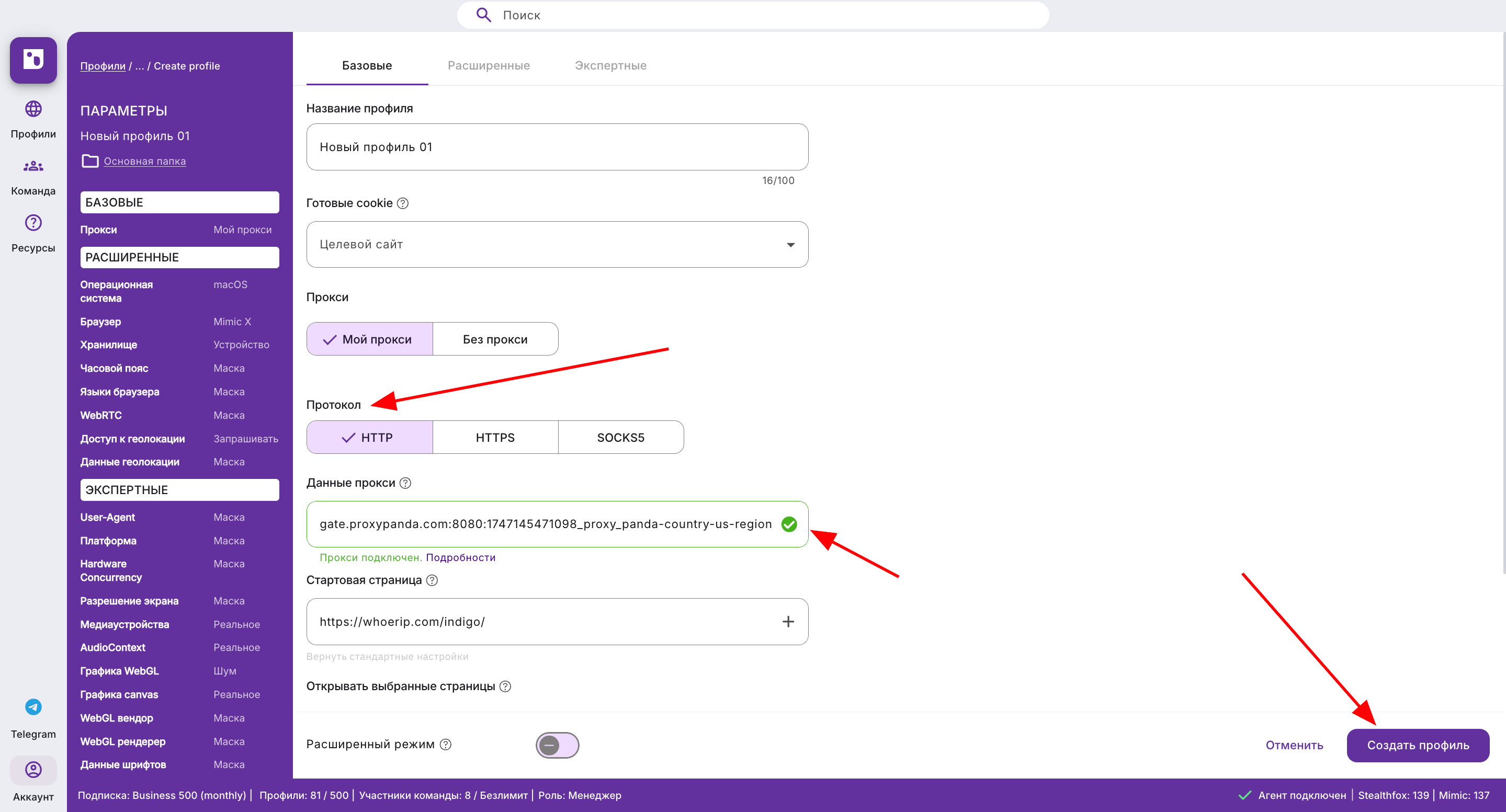Click the Название профиля input field
This screenshot has height=812, width=1506.
(x=557, y=146)
